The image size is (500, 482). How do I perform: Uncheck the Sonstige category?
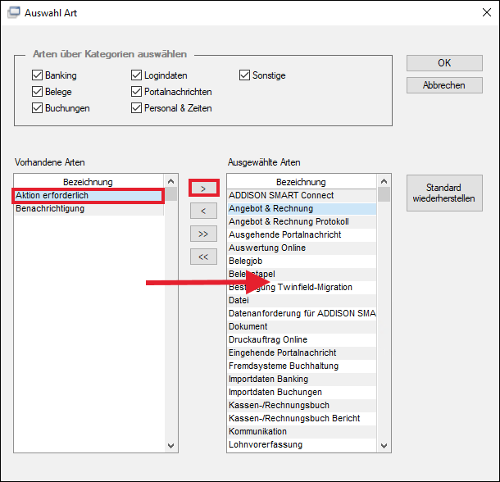[244, 75]
